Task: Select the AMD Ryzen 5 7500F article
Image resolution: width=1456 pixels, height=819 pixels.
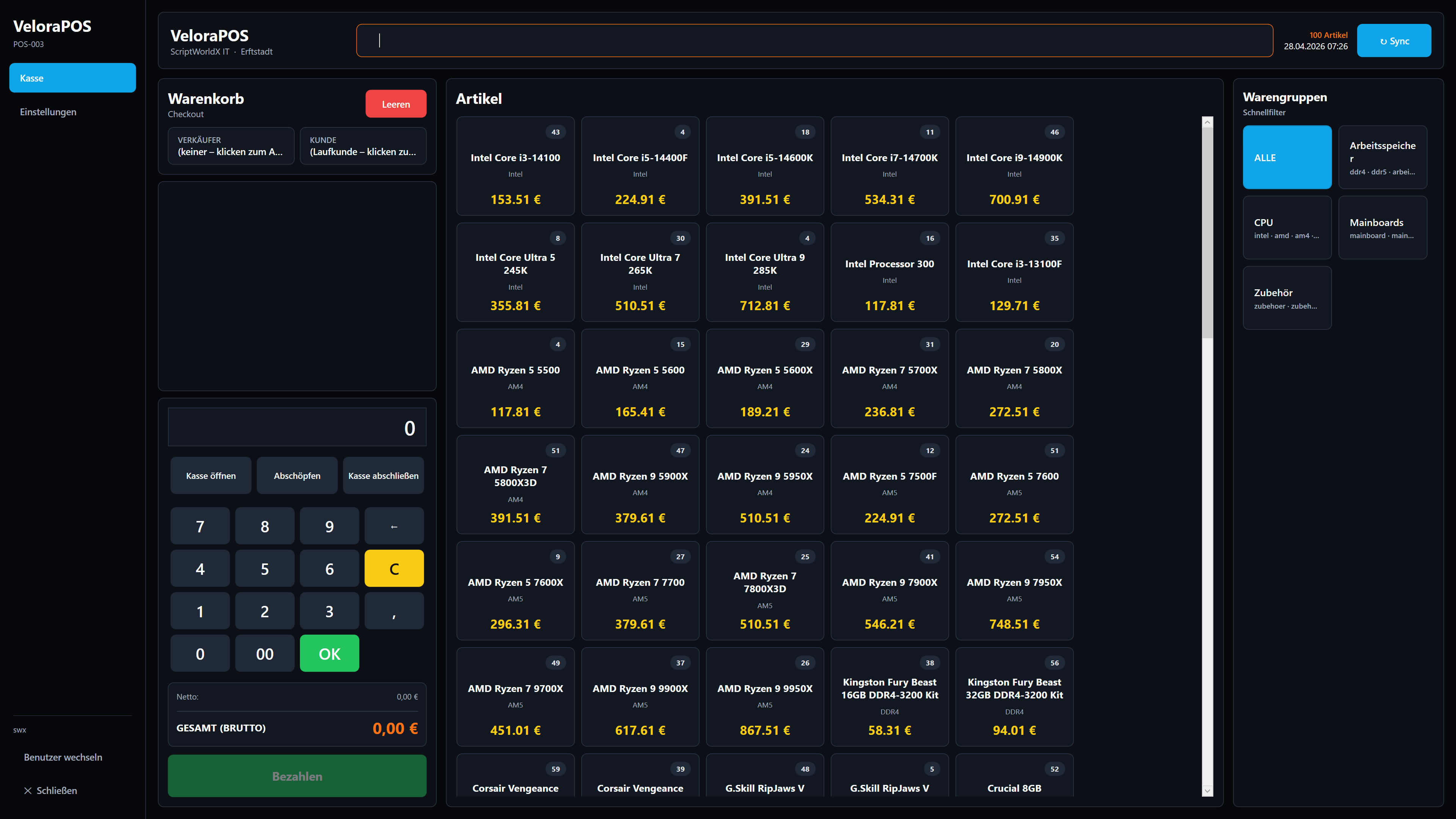Action: click(890, 485)
